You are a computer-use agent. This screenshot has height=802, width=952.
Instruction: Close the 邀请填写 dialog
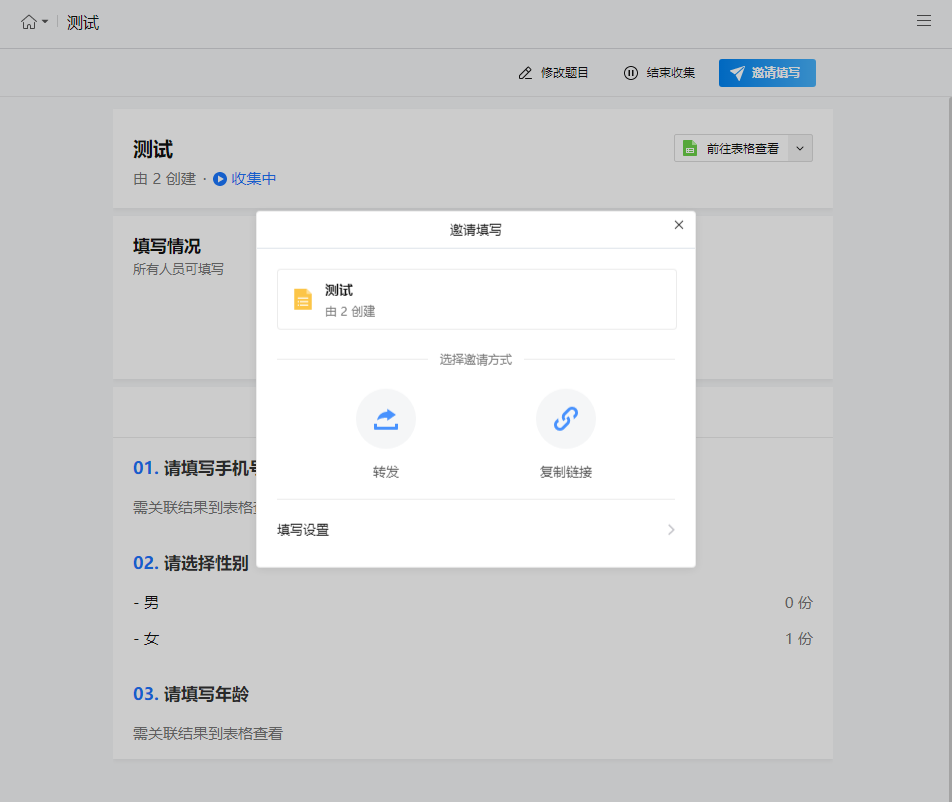[679, 225]
